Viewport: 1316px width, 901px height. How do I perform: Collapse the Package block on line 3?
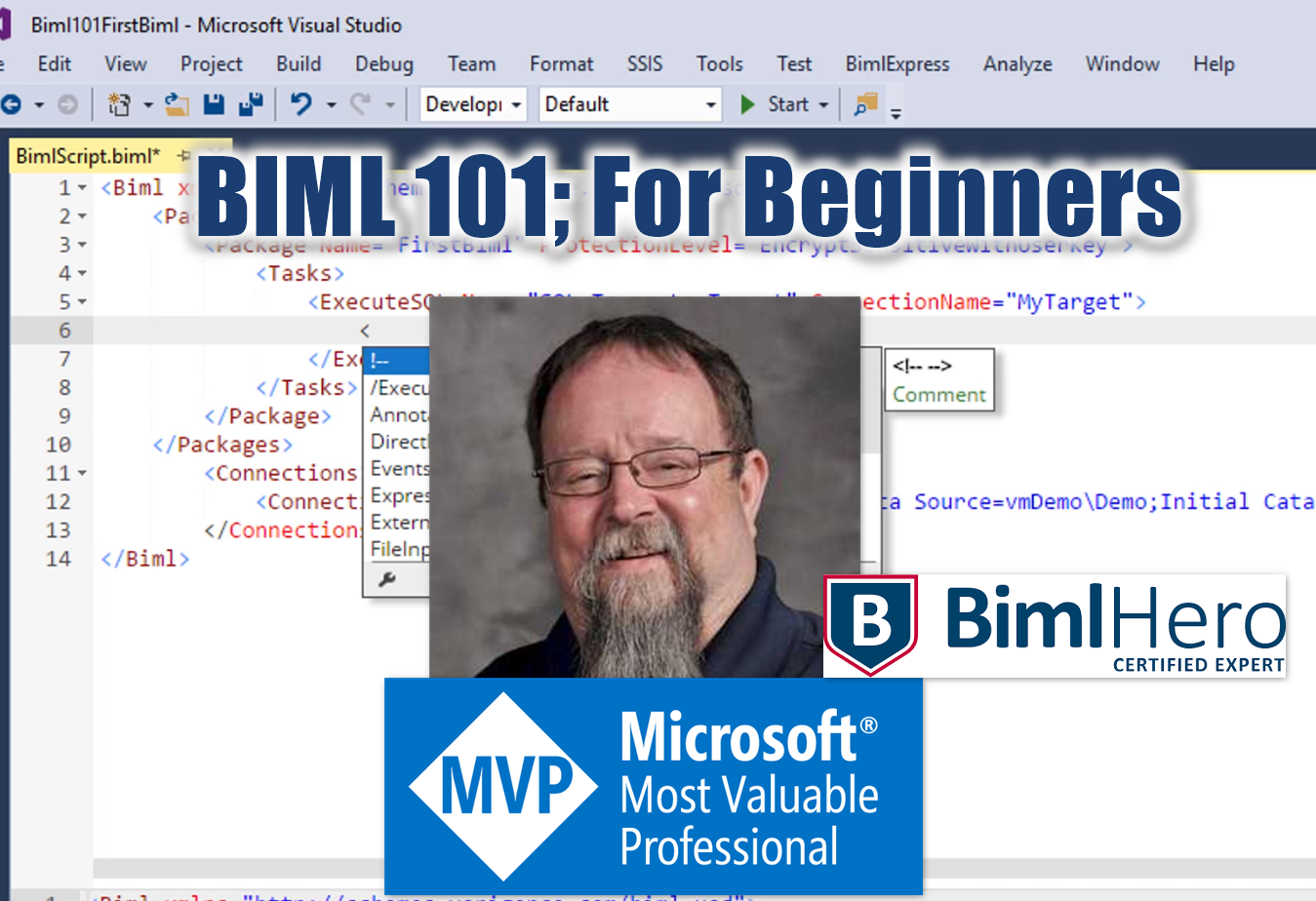click(83, 245)
